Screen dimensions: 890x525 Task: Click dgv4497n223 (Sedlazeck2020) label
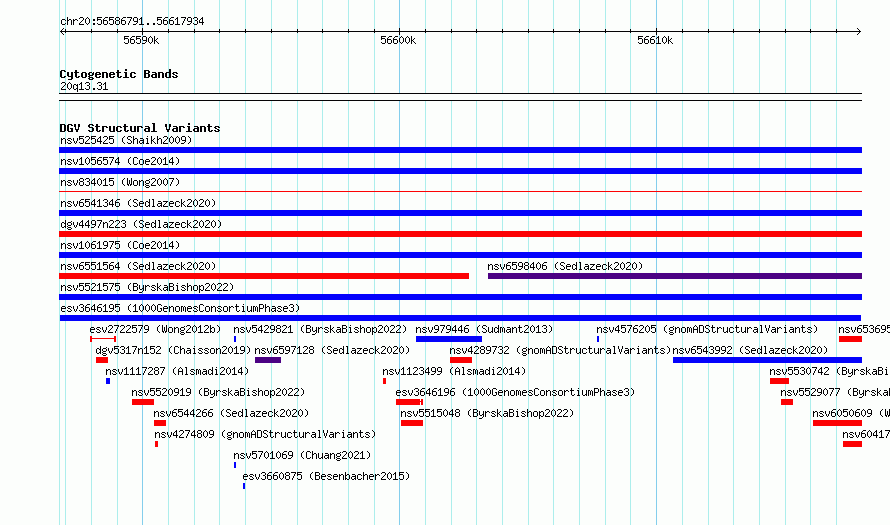(x=141, y=224)
